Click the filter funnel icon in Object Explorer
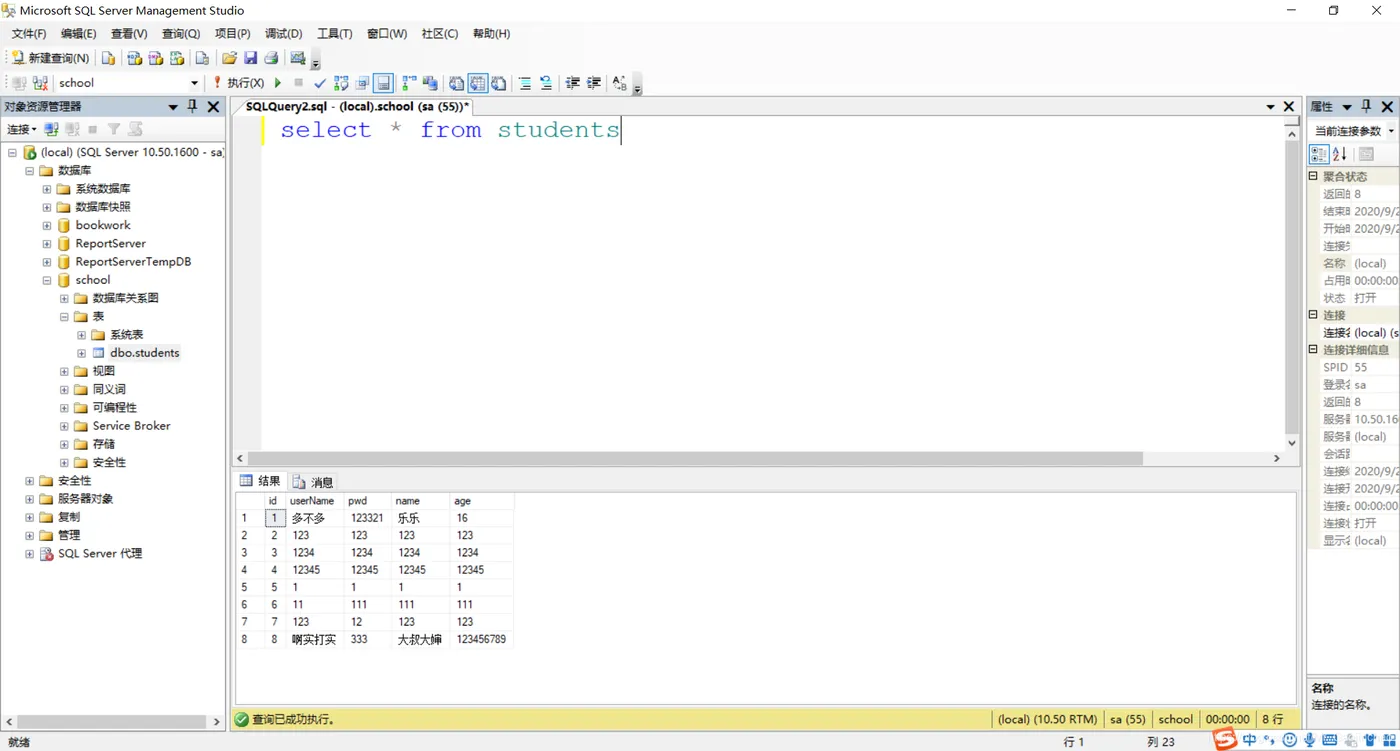Image resolution: width=1400 pixels, height=751 pixels. pyautogui.click(x=114, y=129)
